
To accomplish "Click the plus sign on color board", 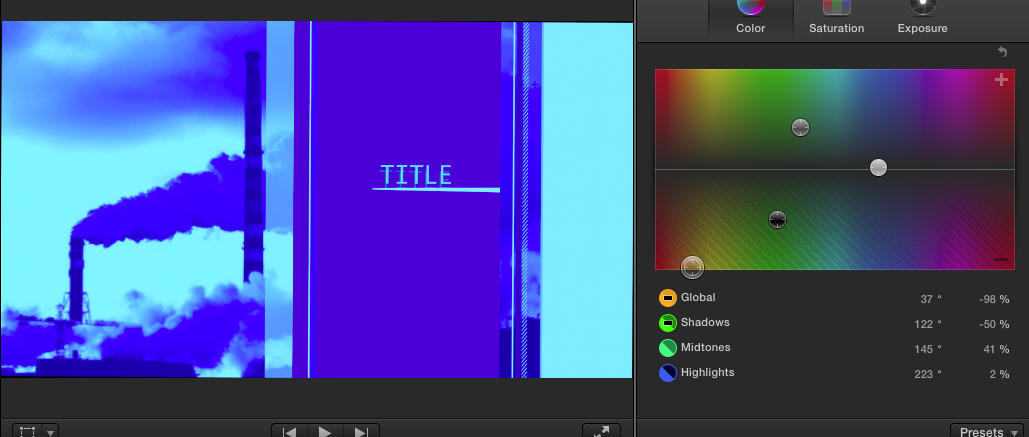I will tap(1001, 80).
